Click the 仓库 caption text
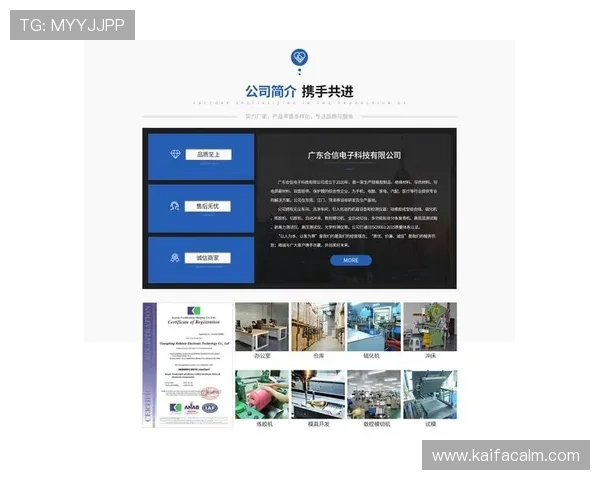The height and width of the screenshot is (480, 600). tap(318, 356)
